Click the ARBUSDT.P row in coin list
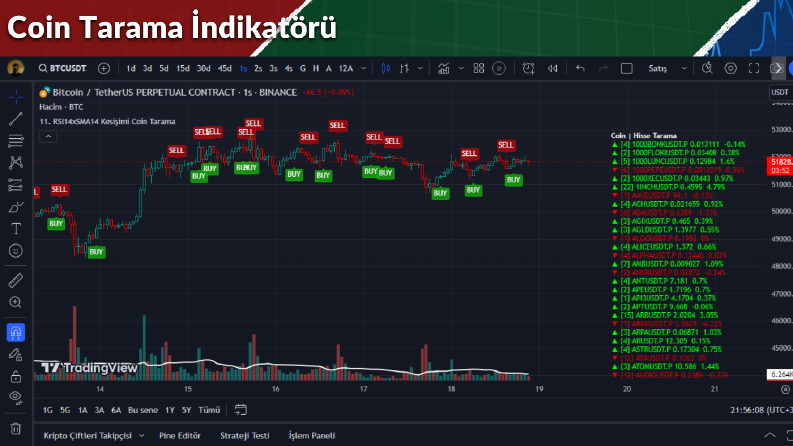This screenshot has height=446, width=793. pos(665,315)
